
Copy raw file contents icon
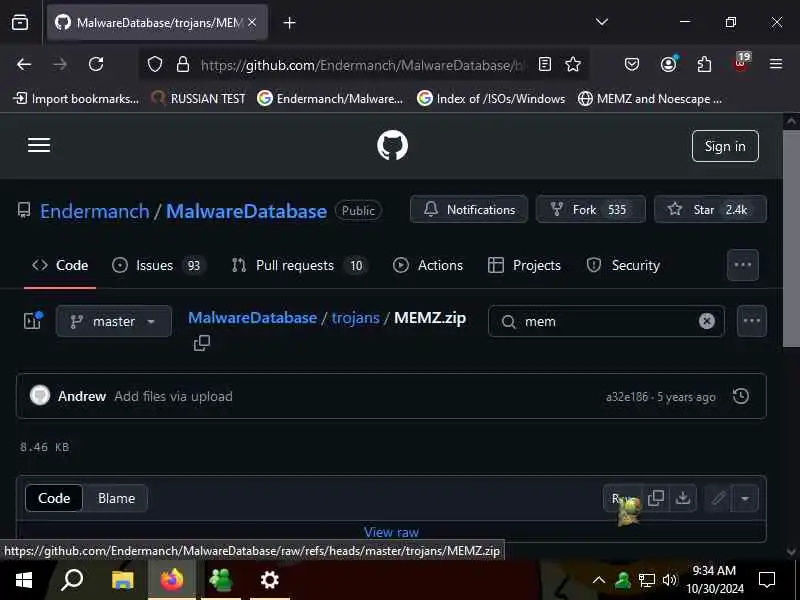click(x=656, y=498)
